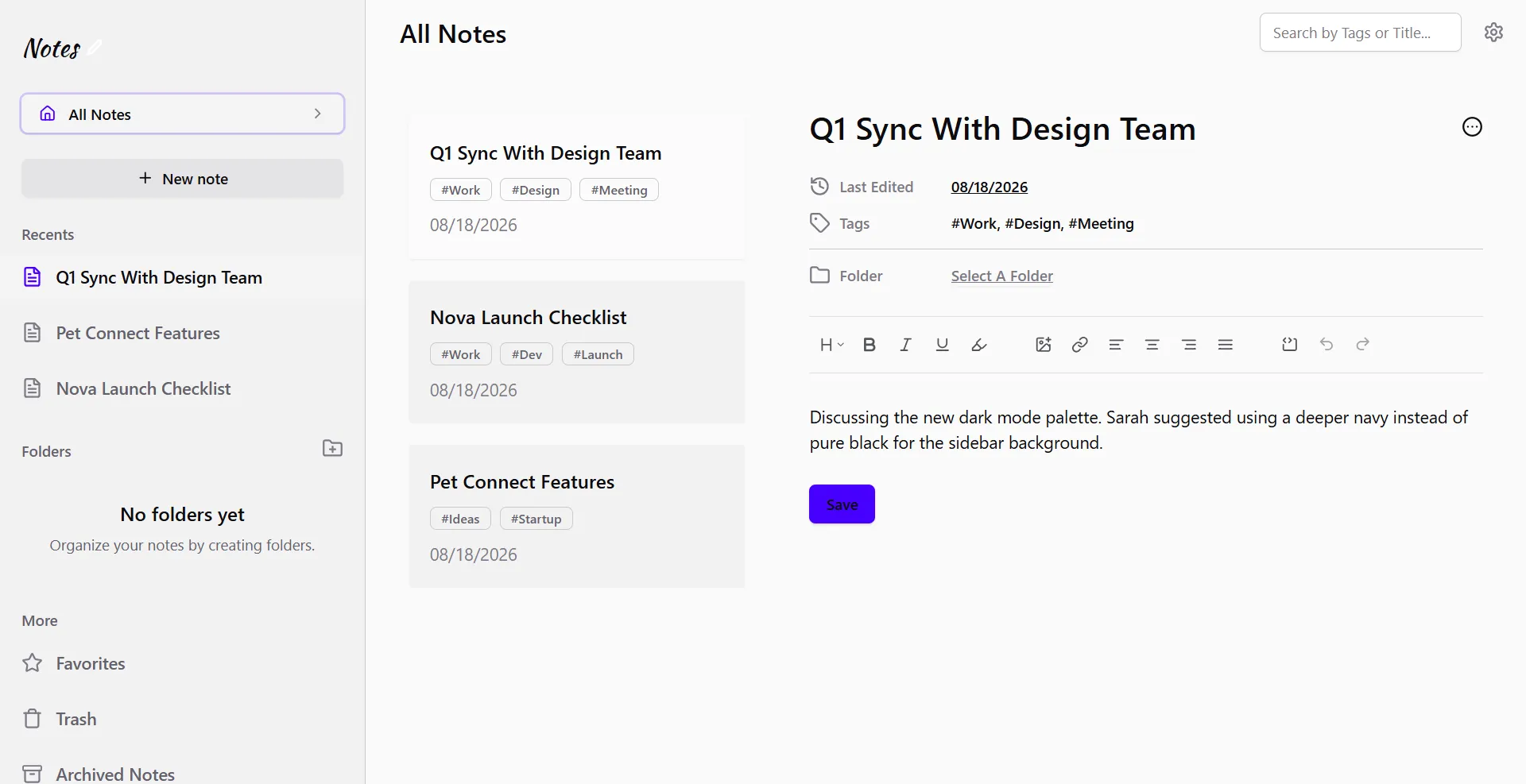Viewport: 1526px width, 784px height.
Task: Insert a link in the note
Action: 1079,345
